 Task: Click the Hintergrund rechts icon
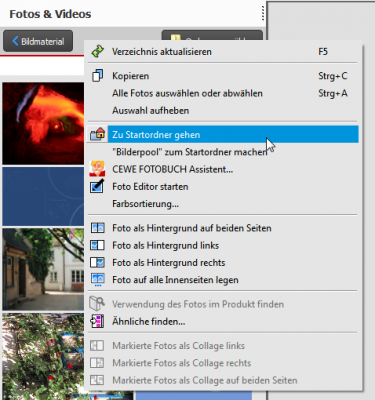(x=97, y=263)
